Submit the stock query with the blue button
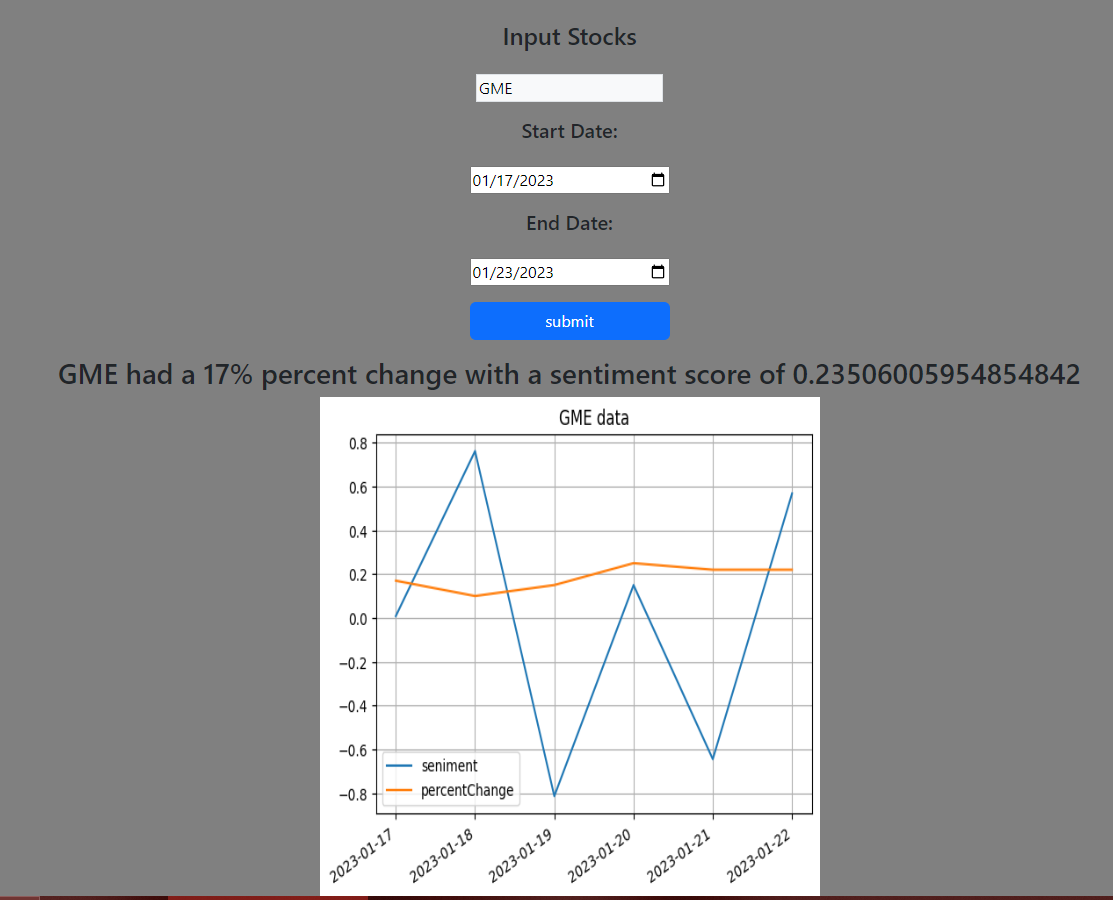This screenshot has width=1113, height=900. pos(569,321)
